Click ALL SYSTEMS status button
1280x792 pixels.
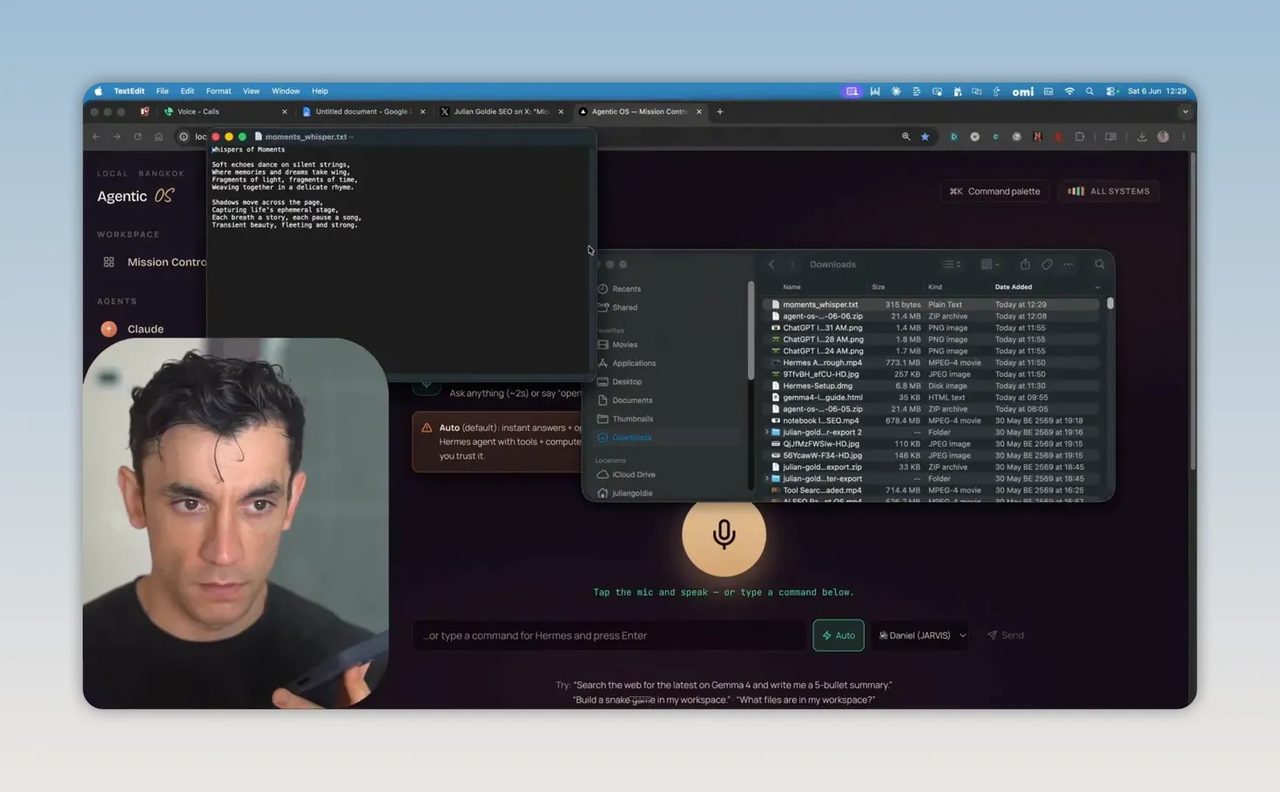[1109, 191]
